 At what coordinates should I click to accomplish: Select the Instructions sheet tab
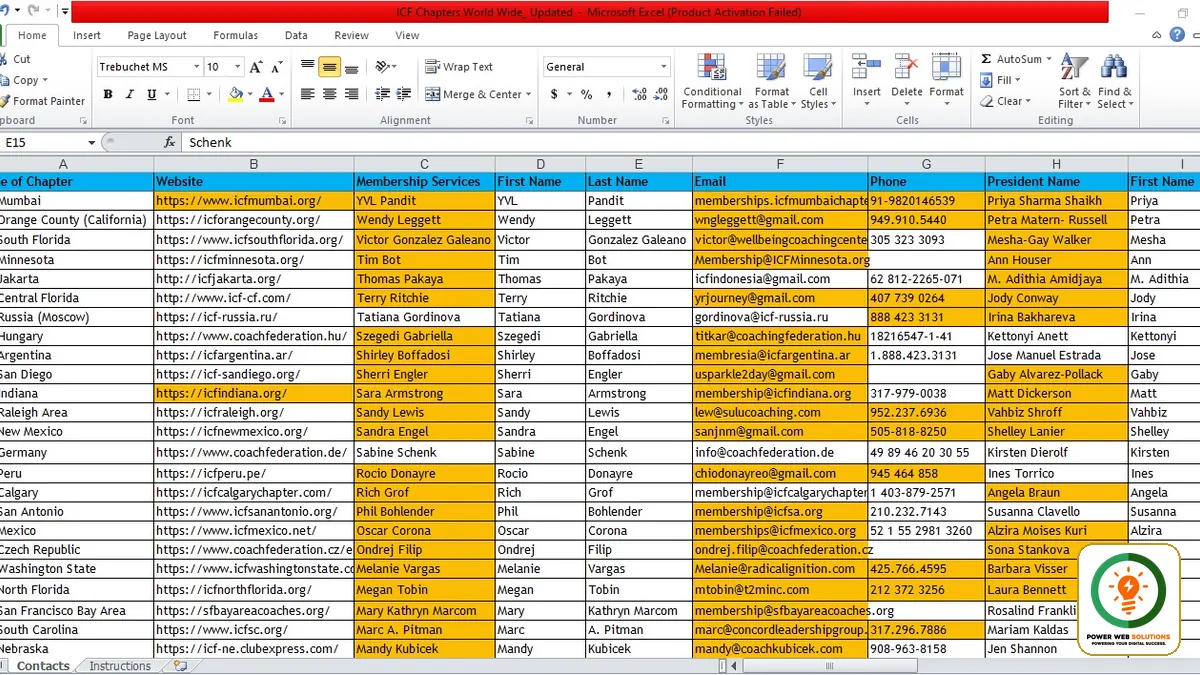[120, 666]
